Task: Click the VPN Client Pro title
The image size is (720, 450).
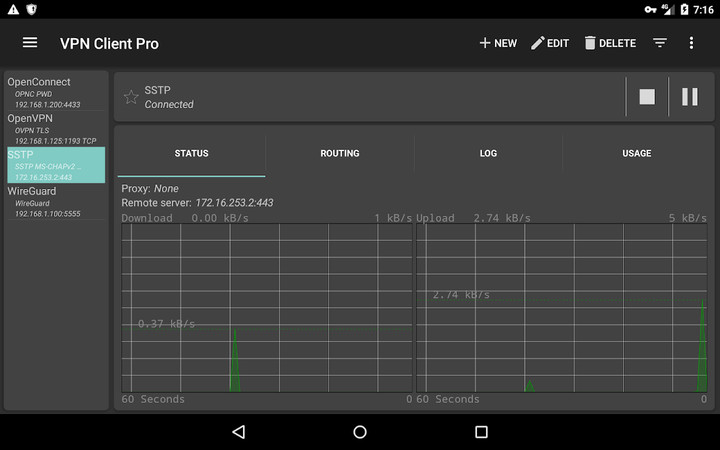Action: coord(109,44)
